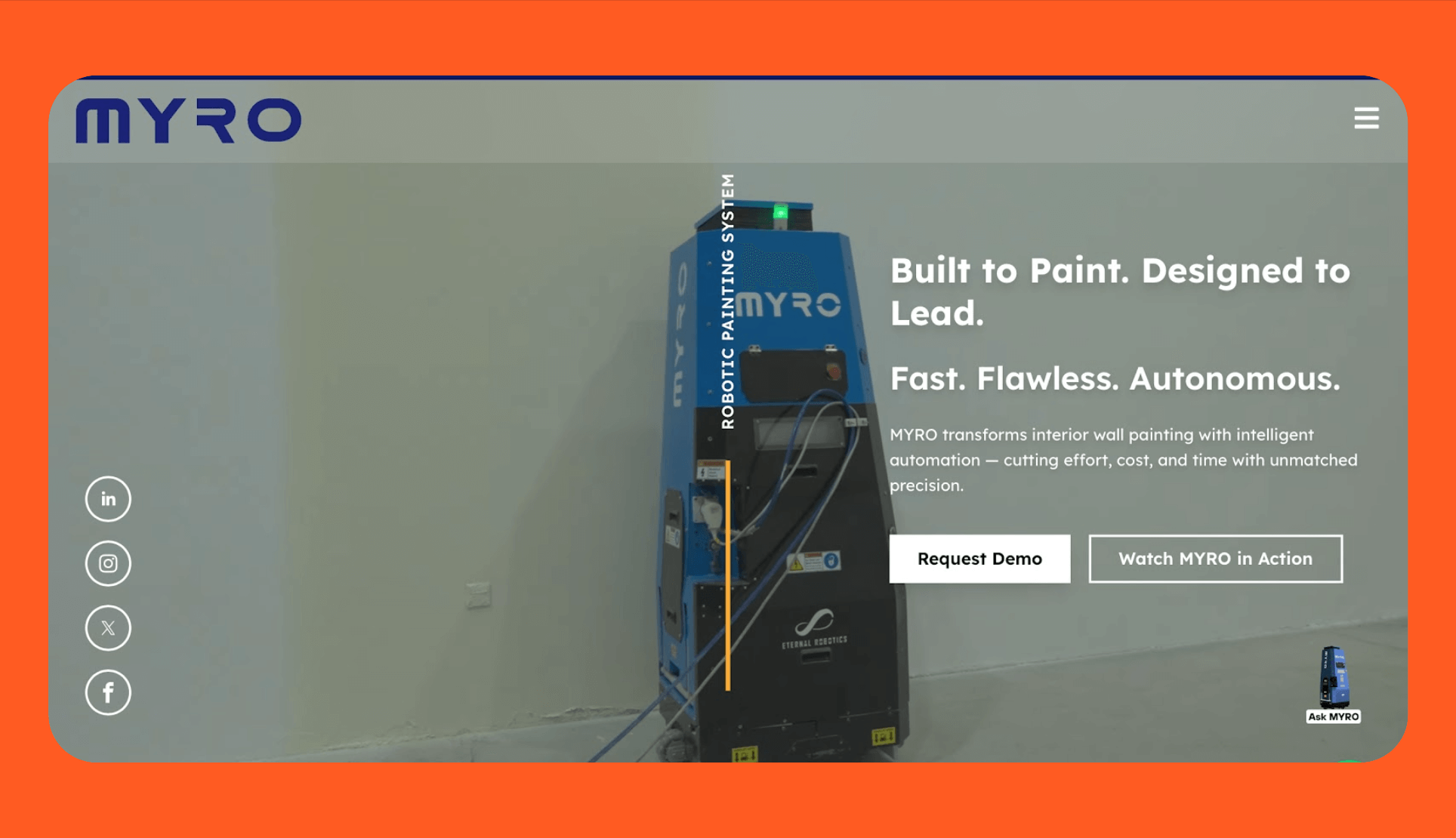Visit the MYRO LinkedIn page

pyautogui.click(x=108, y=499)
